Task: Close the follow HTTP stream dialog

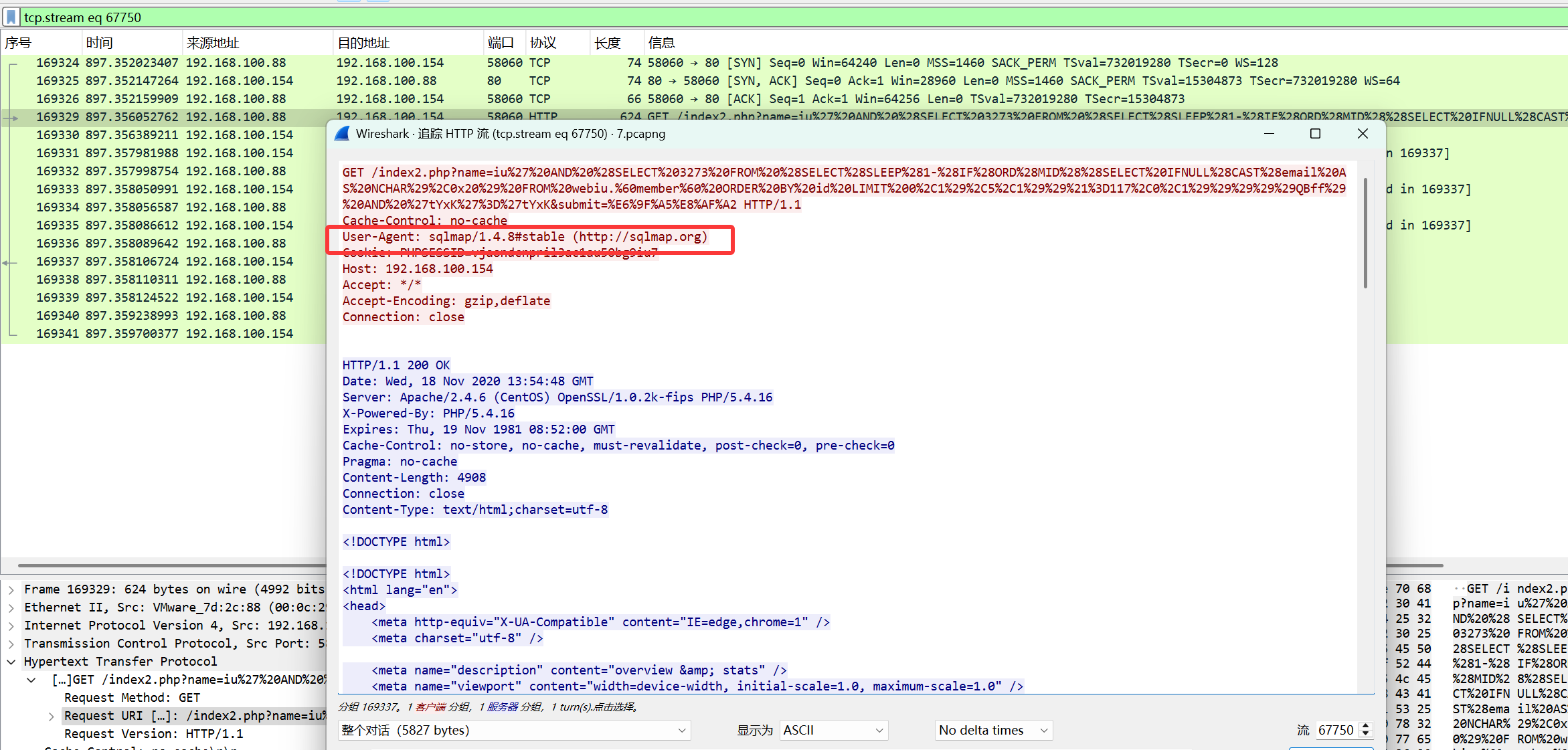Action: click(x=1363, y=134)
